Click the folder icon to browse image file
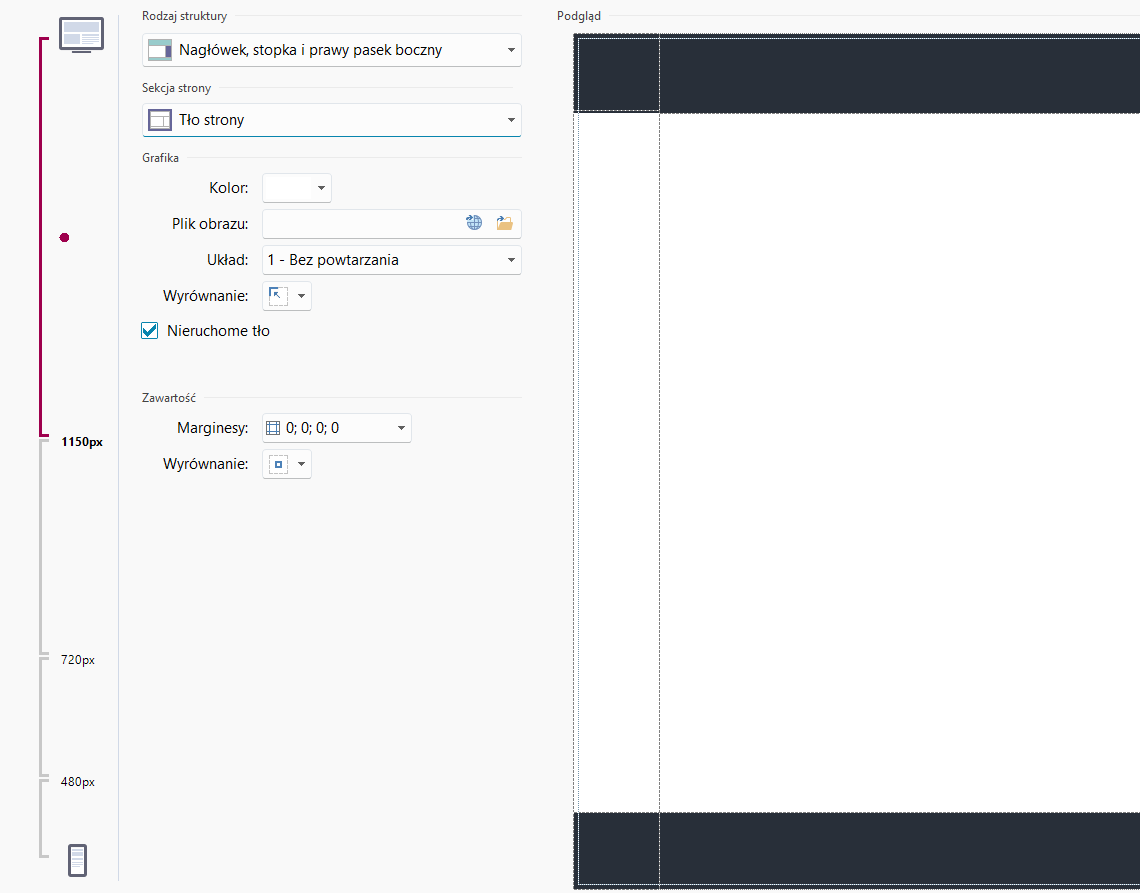Viewport: 1140px width, 893px height. coord(504,224)
